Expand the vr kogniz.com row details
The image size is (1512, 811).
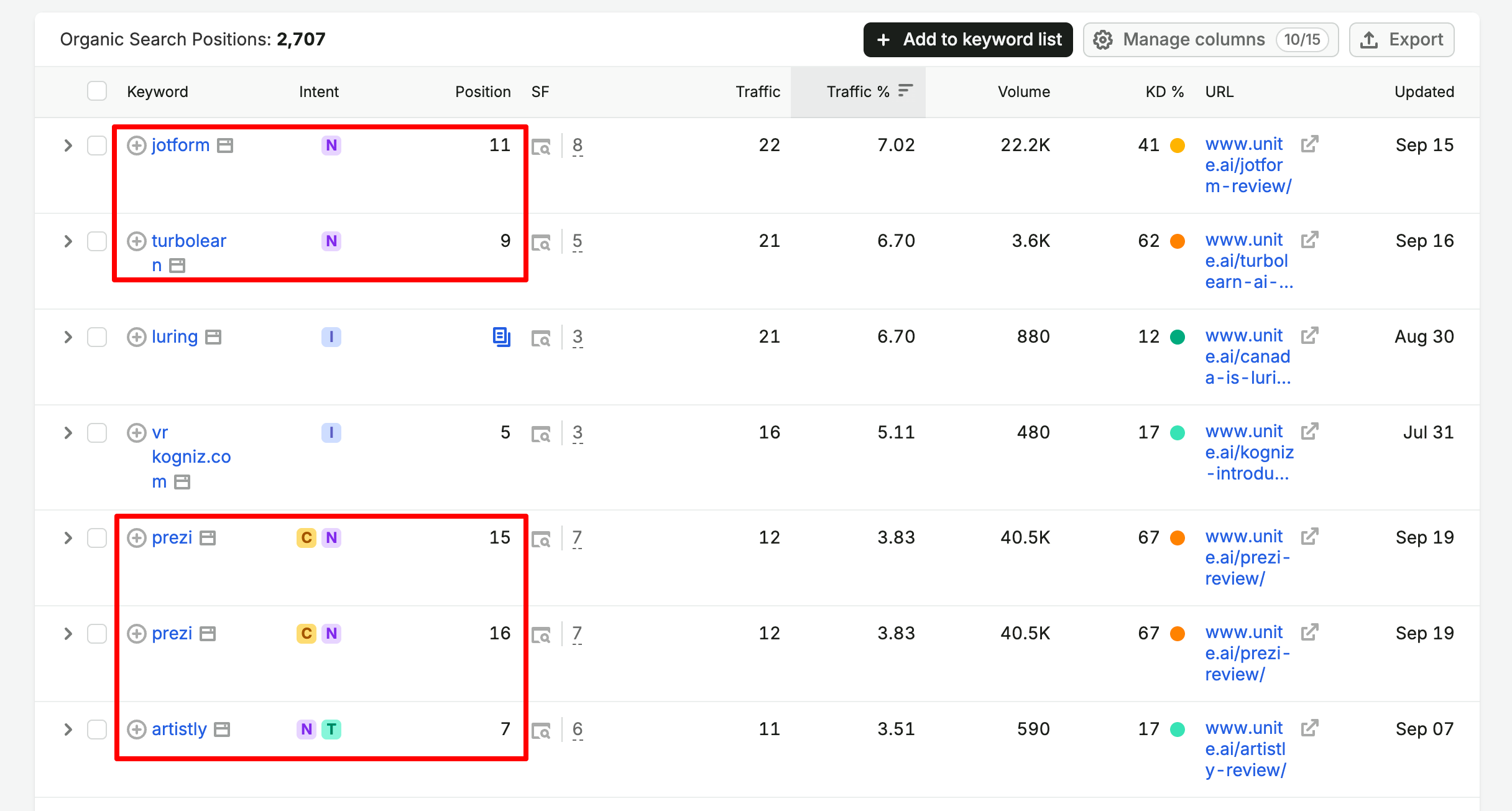68,433
